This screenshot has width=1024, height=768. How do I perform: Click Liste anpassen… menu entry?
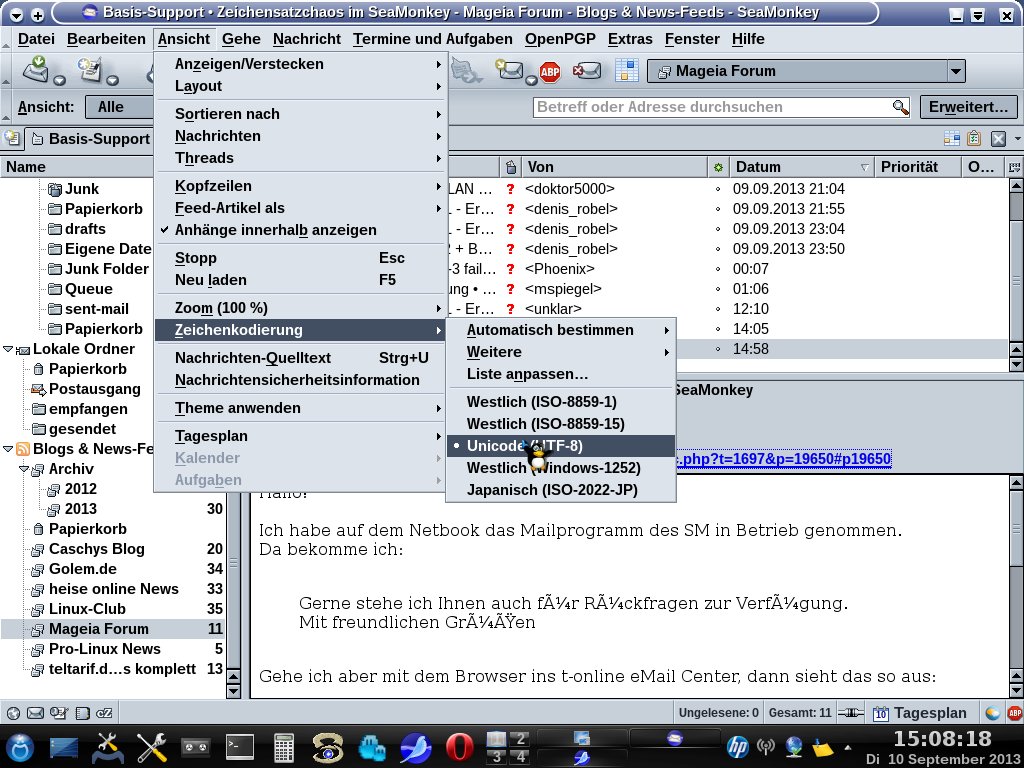(560, 374)
